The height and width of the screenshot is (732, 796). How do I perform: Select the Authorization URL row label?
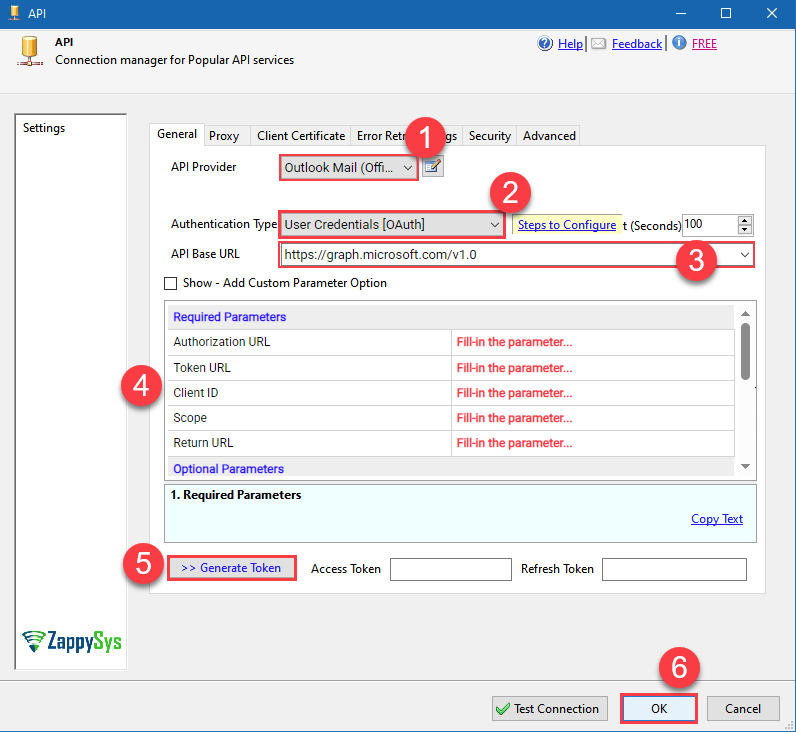tap(221, 342)
